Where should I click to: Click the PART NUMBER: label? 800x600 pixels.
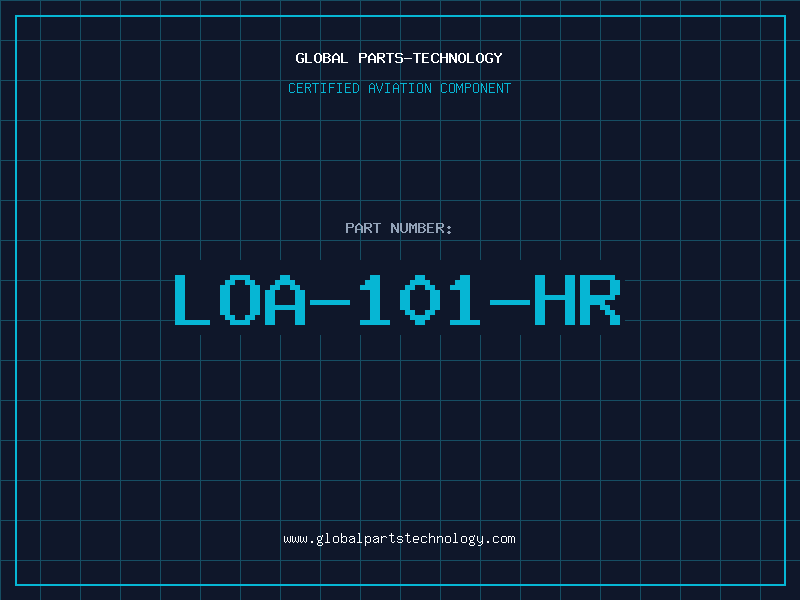point(398,228)
